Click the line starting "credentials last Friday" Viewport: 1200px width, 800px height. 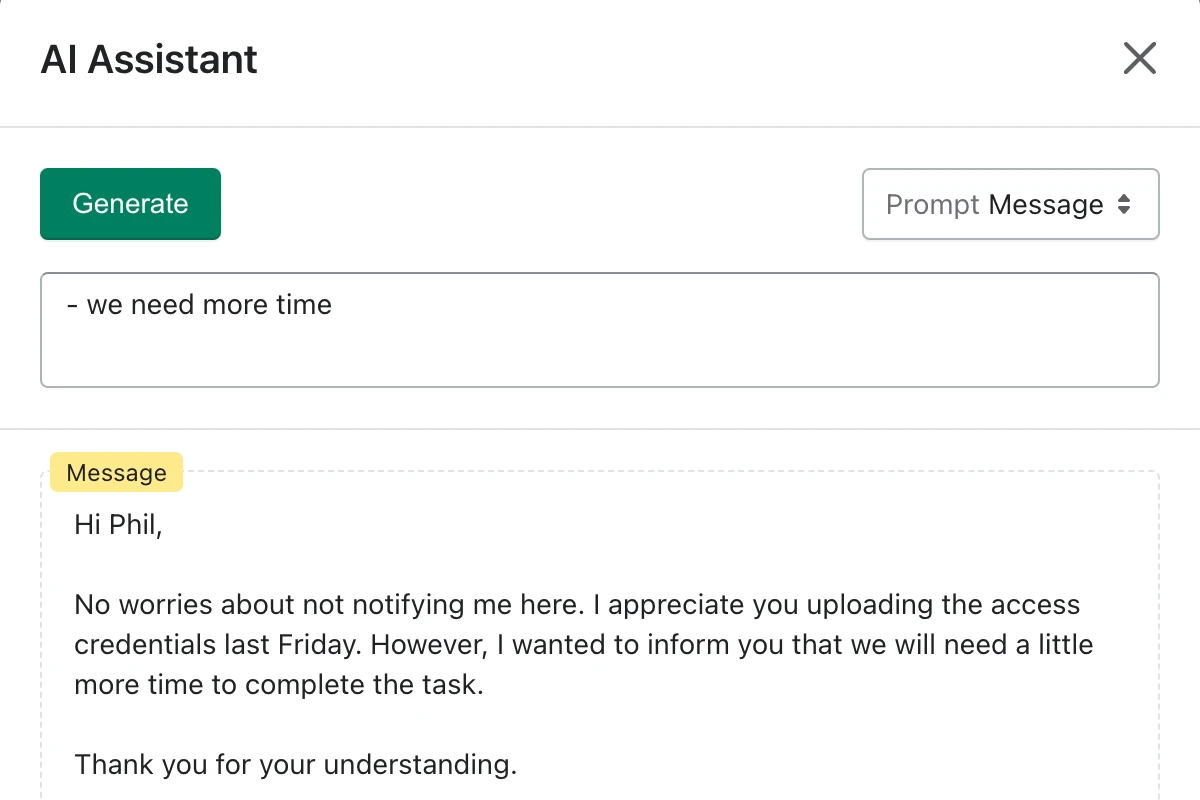(x=584, y=645)
